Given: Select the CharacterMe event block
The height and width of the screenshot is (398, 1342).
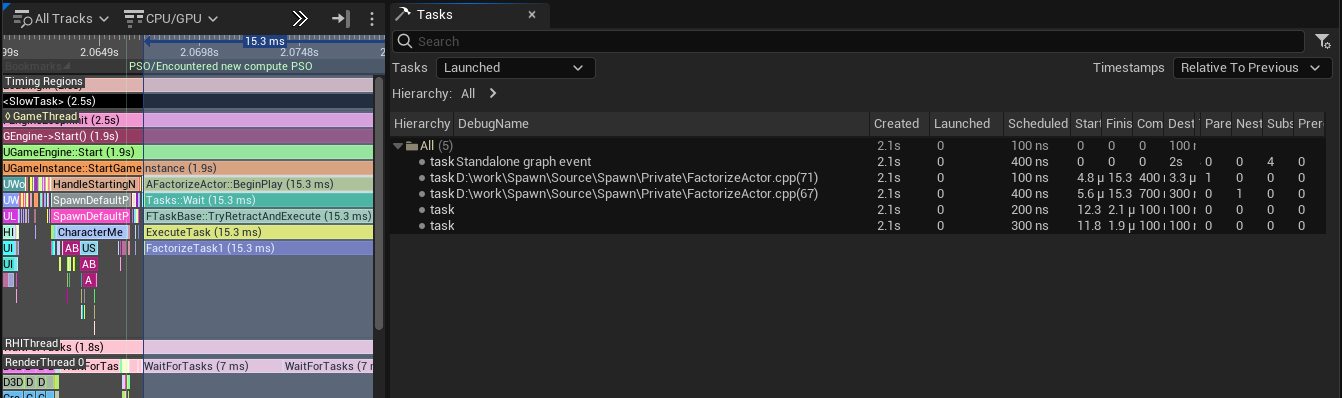Looking at the screenshot, I should (x=90, y=232).
